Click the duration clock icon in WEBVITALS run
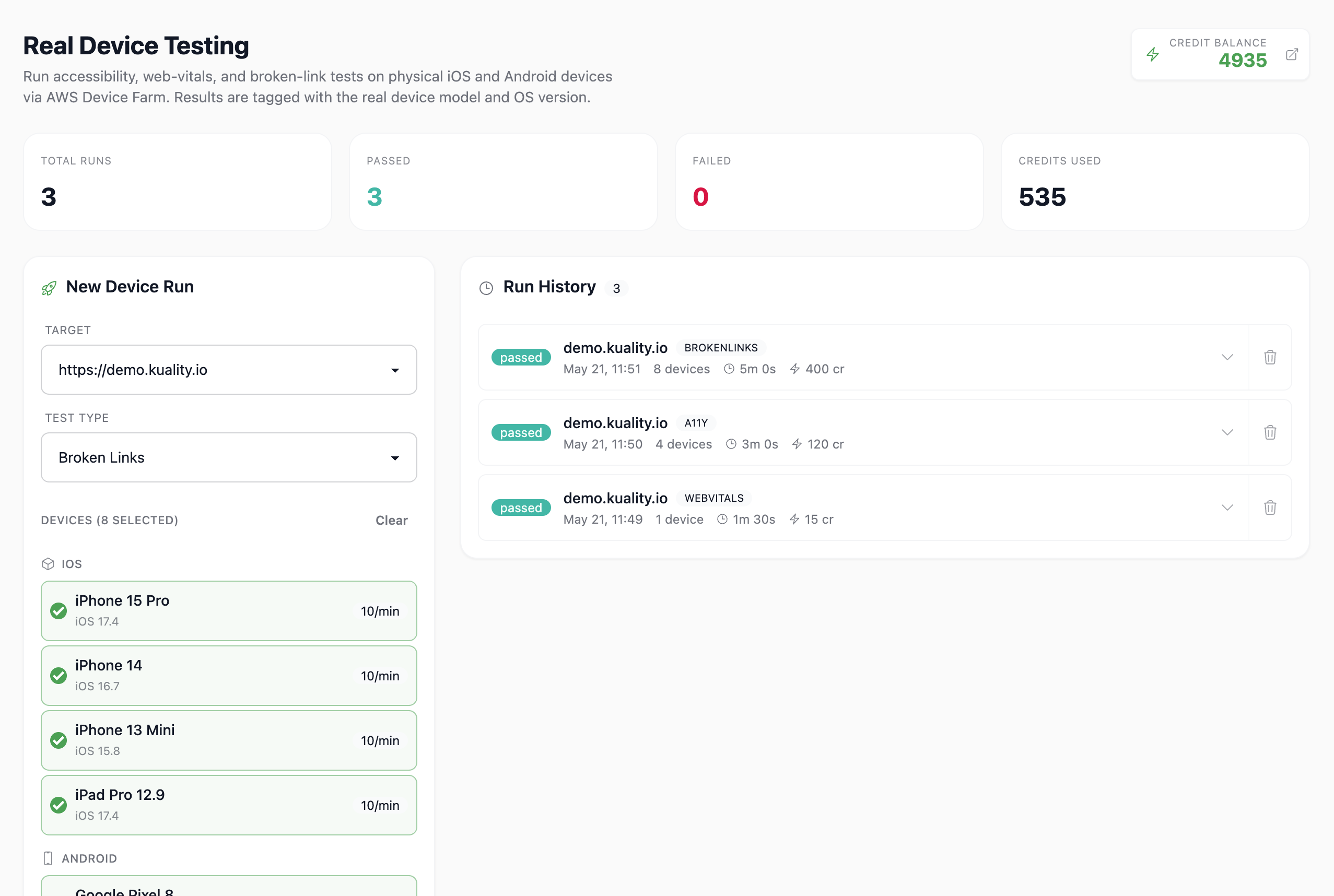Viewport: 1334px width, 896px height. tap(722, 520)
